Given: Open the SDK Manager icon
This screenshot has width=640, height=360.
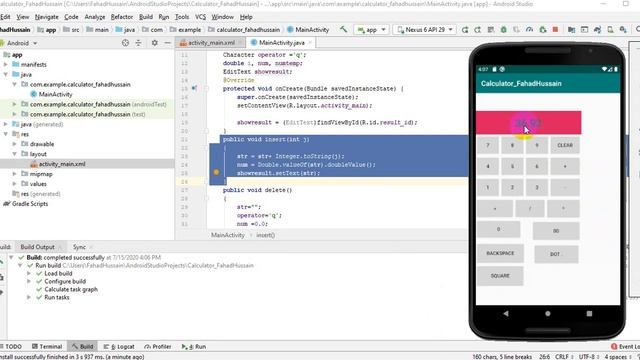Looking at the screenshot, I should click(x=623, y=30).
